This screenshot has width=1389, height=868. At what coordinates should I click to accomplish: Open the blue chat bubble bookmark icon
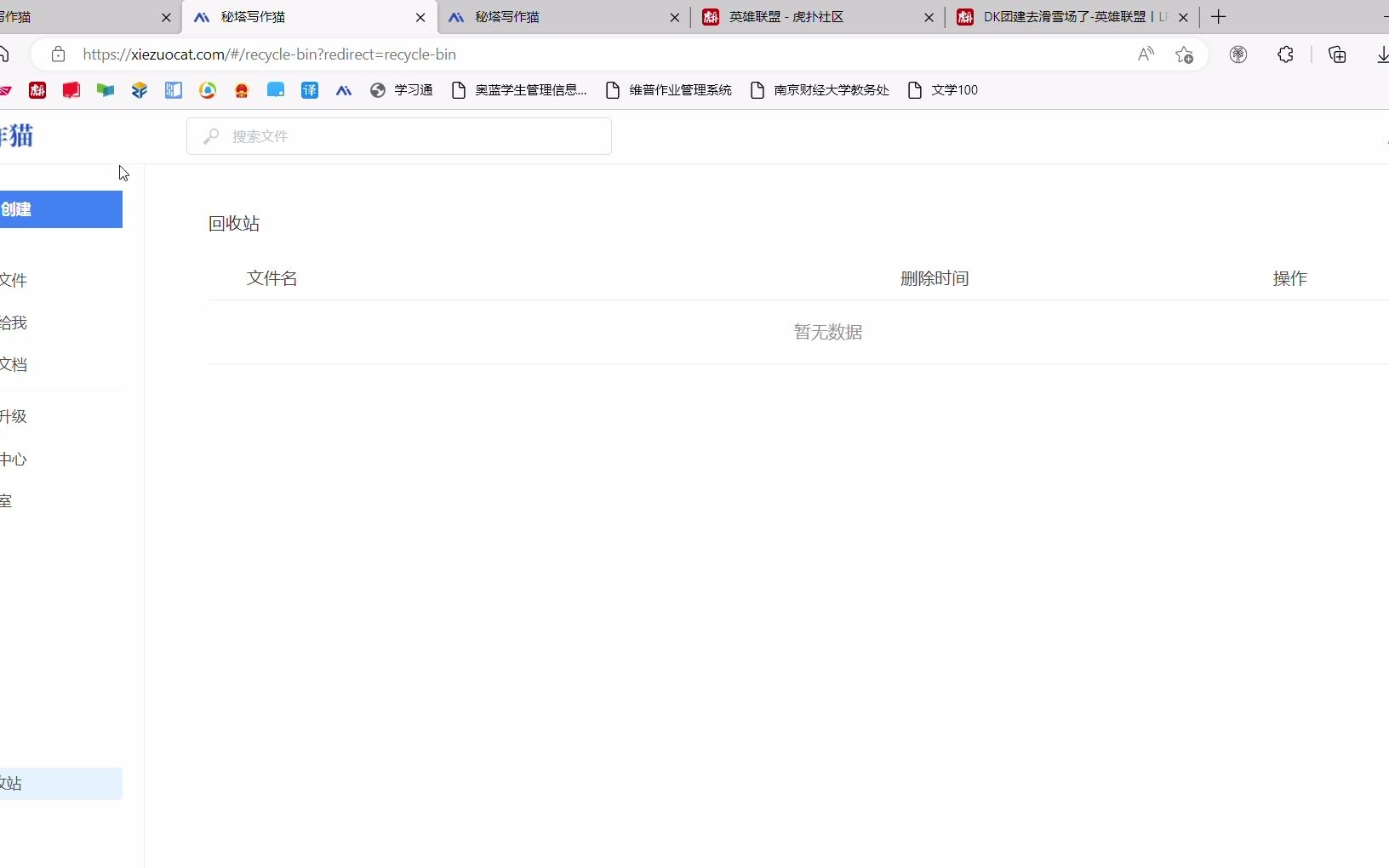(x=276, y=90)
